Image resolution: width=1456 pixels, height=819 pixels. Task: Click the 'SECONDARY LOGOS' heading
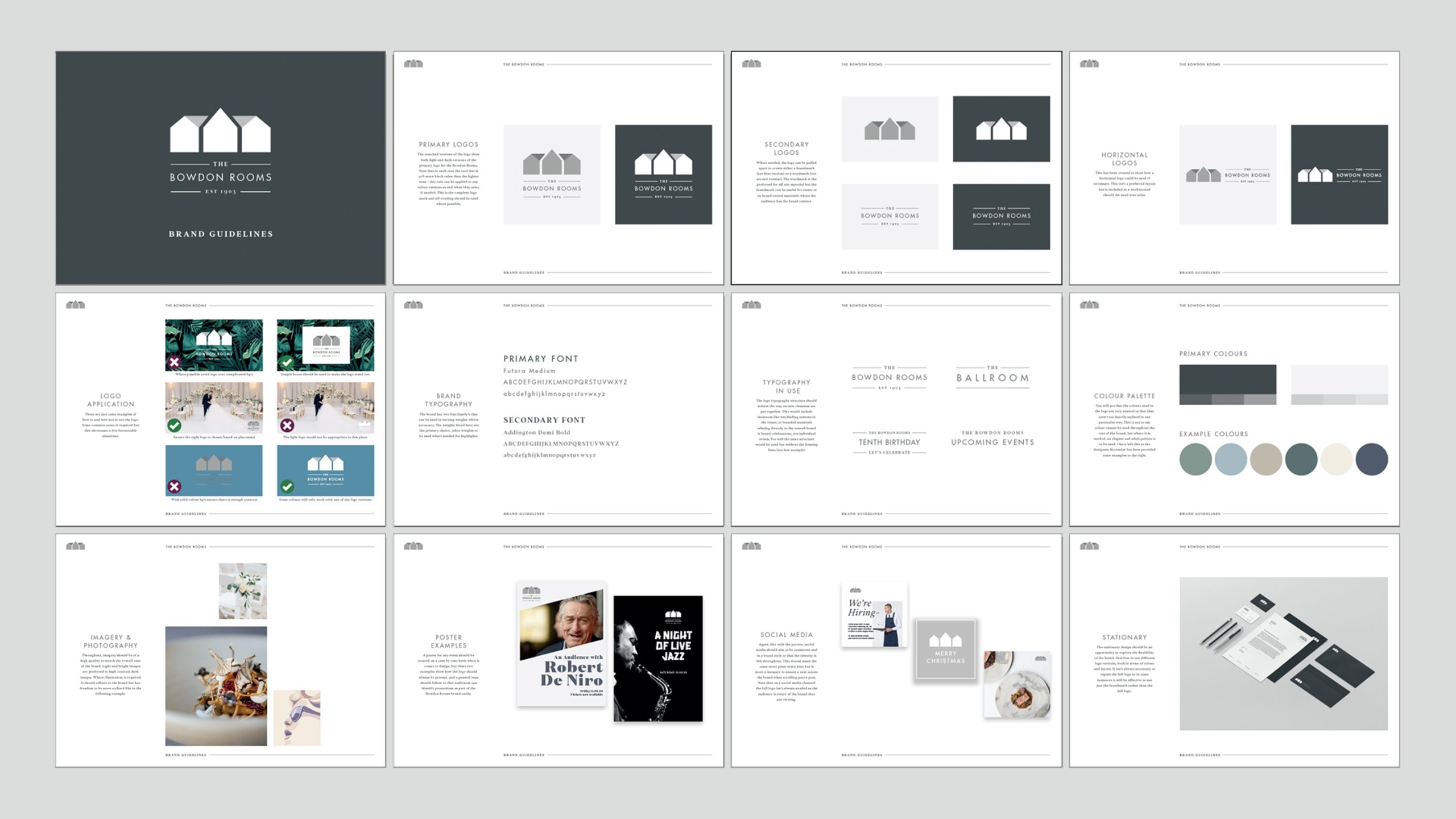[787, 148]
